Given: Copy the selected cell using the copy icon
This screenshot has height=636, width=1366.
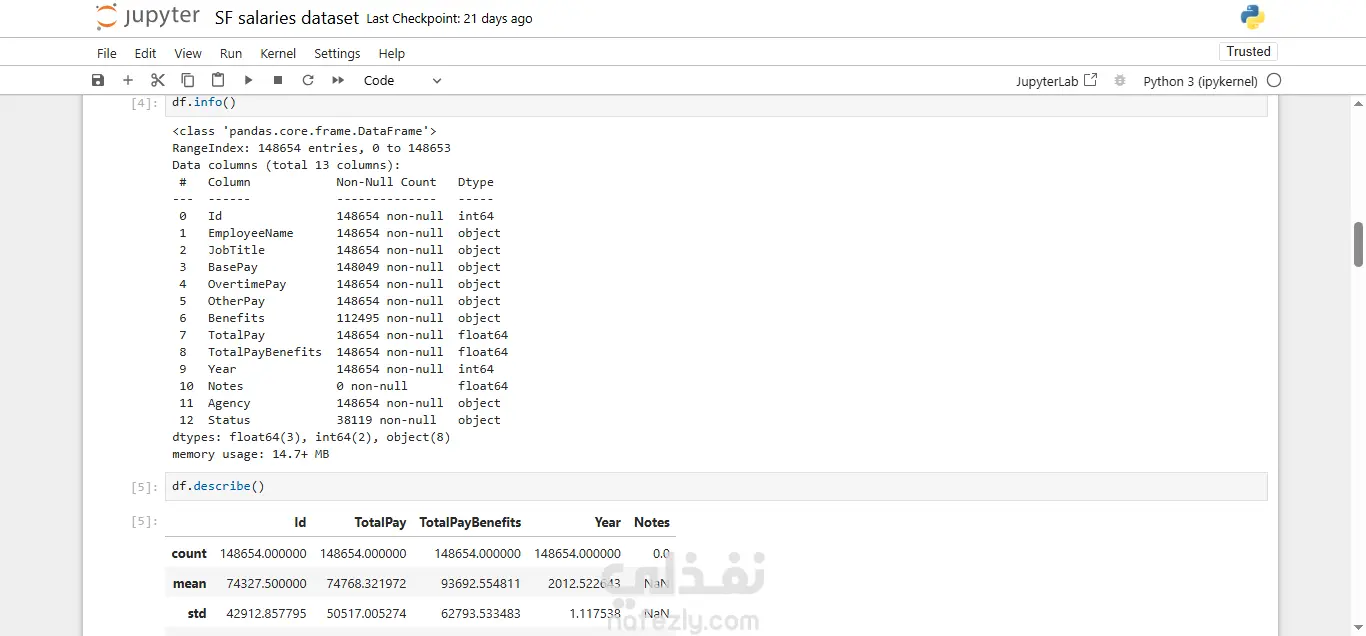Looking at the screenshot, I should [x=188, y=80].
